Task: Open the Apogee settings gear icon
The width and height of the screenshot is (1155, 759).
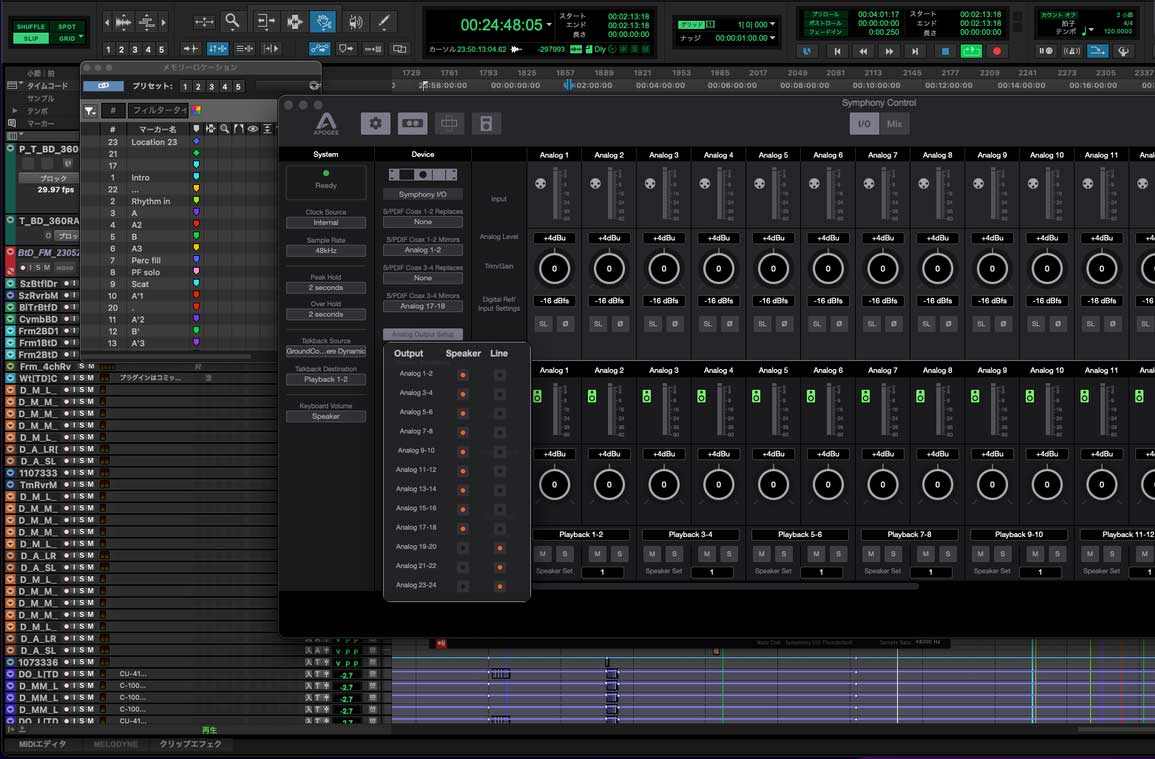Action: tap(376, 123)
